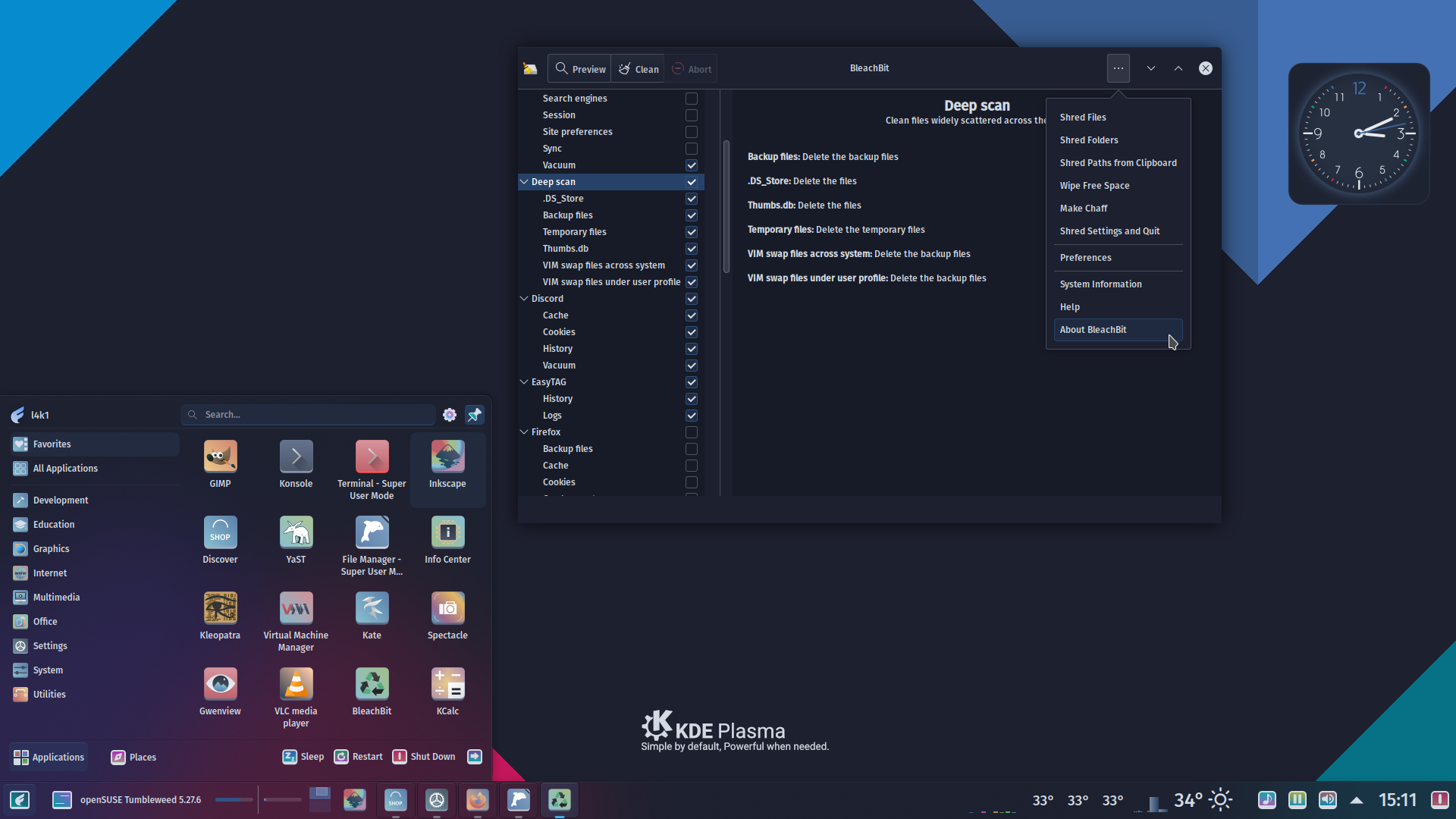Click the Restart button

click(x=359, y=757)
